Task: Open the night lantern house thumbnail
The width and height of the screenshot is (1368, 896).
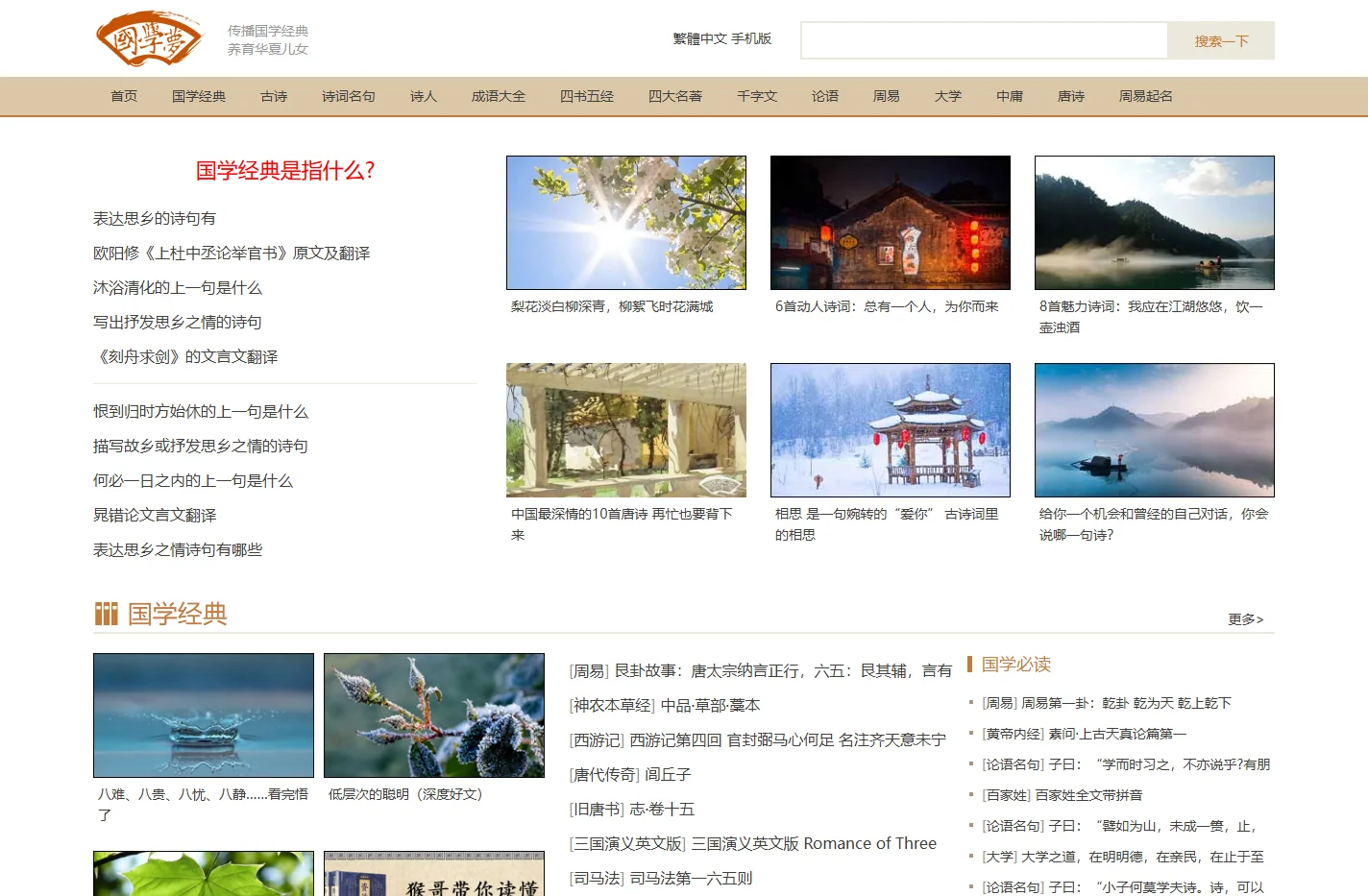Action: [x=891, y=223]
